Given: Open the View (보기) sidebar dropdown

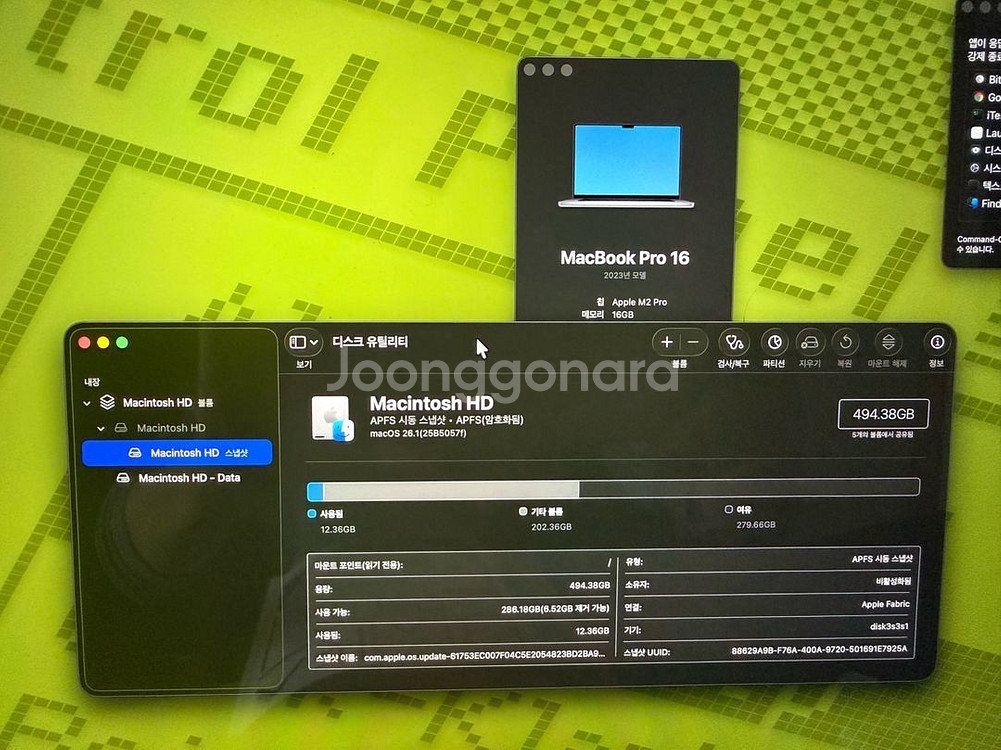Looking at the screenshot, I should click(x=304, y=342).
